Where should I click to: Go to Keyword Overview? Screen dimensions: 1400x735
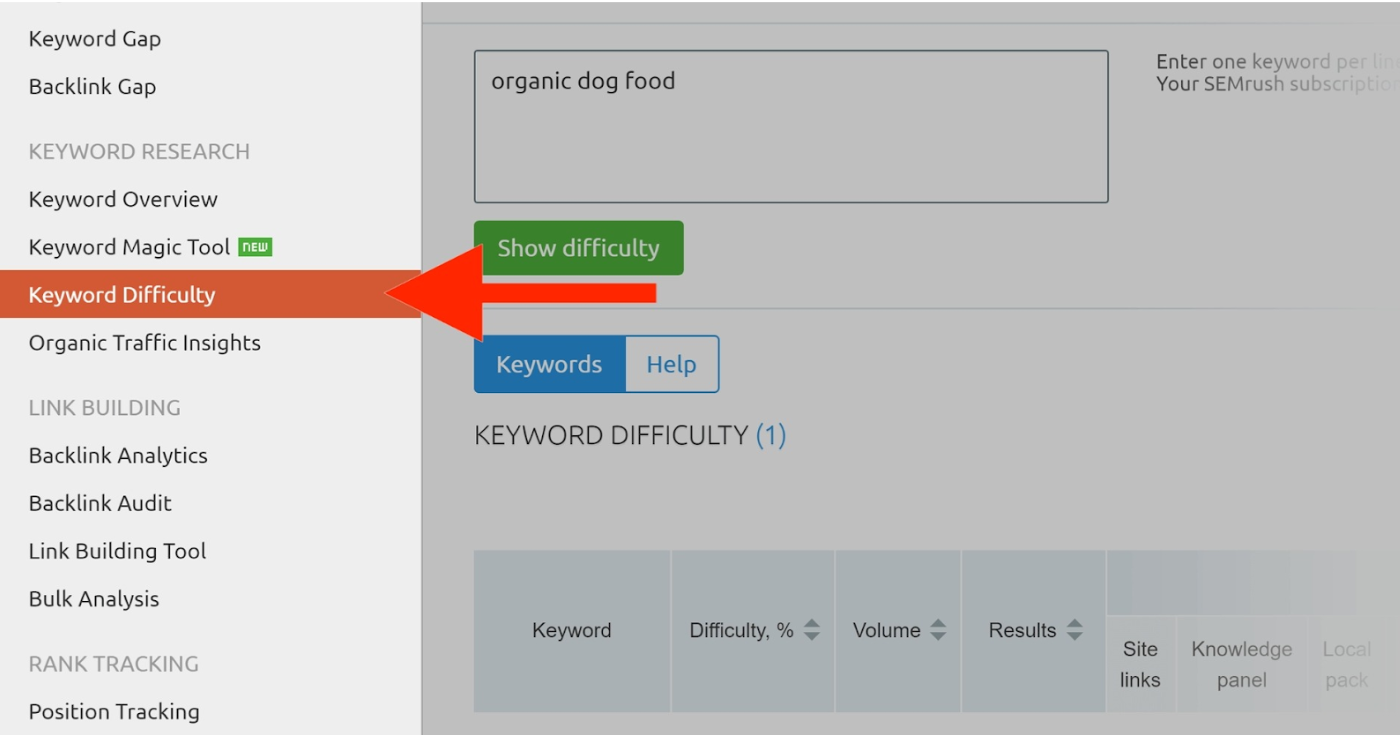123,199
